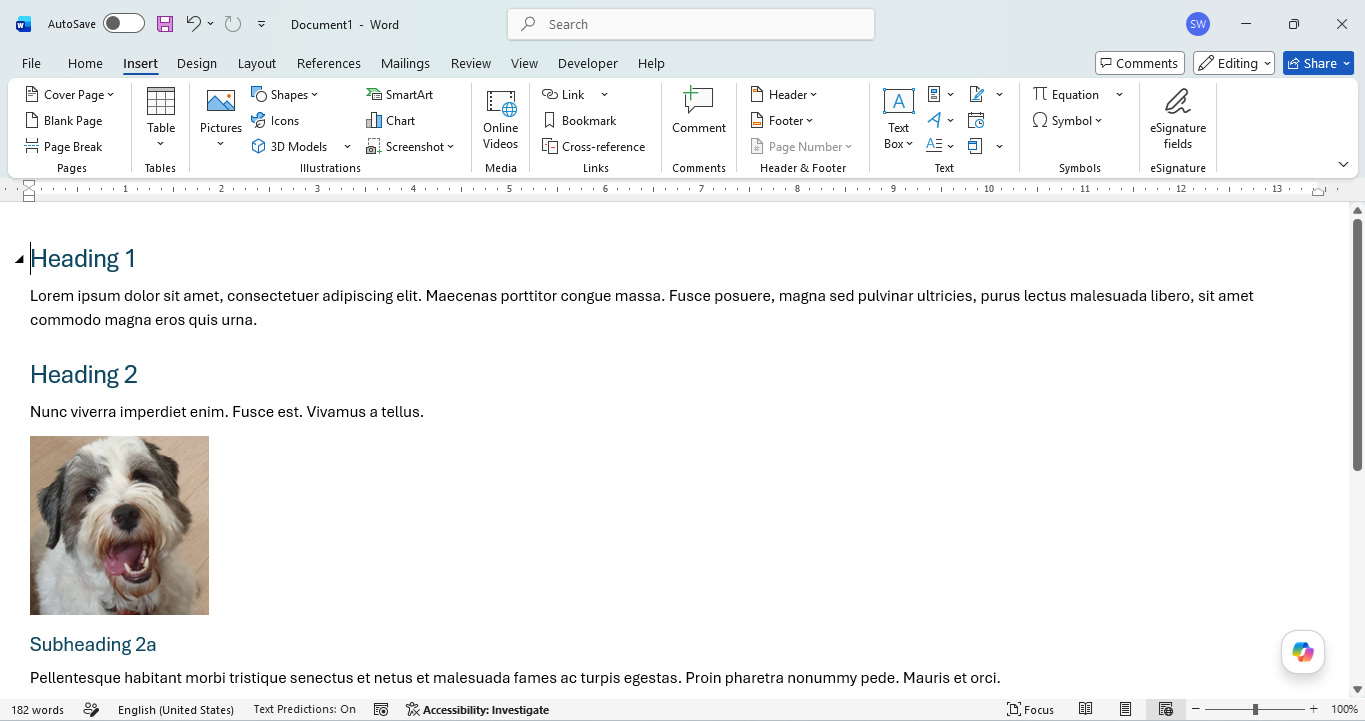The width and height of the screenshot is (1365, 721).
Task: Open eSignature fields
Action: pyautogui.click(x=1178, y=119)
